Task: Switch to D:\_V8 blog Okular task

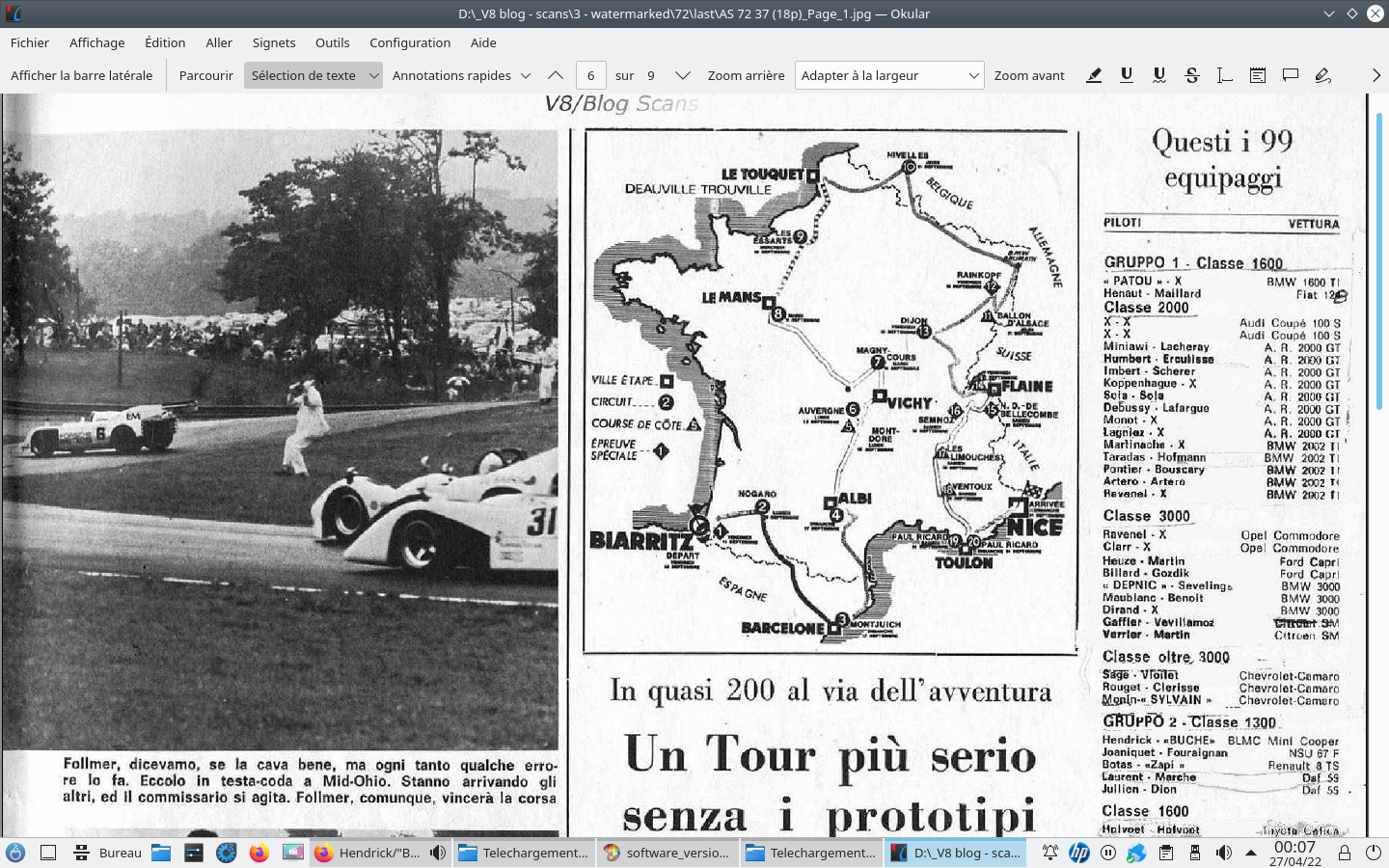Action: tap(955, 853)
